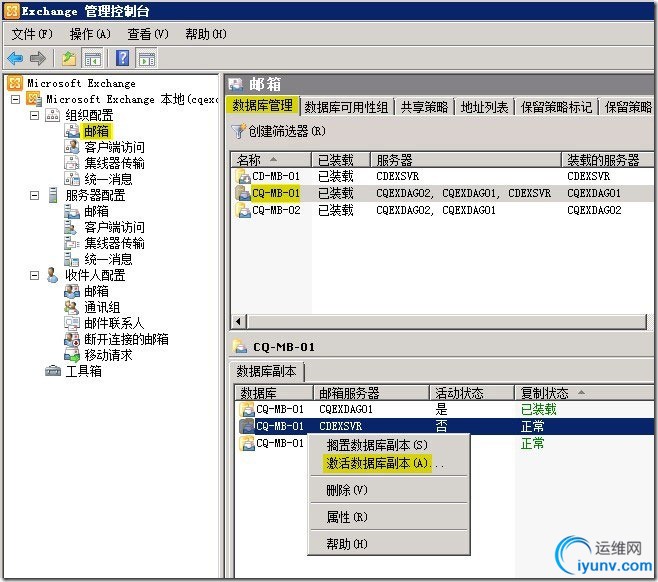658x582 pixels.
Task: Click the Microsoft Exchange root node icon
Action: pos(15,83)
